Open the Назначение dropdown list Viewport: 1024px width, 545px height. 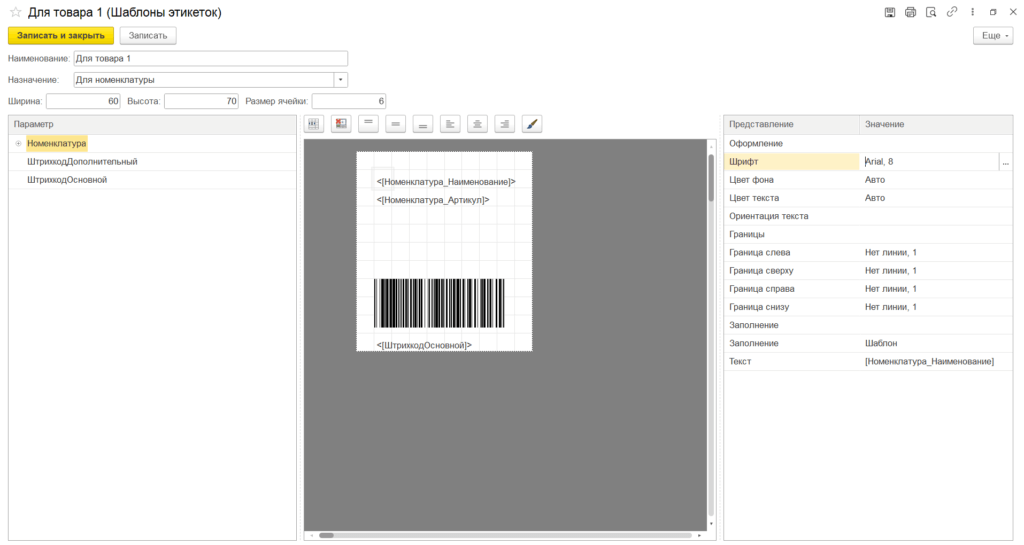(341, 80)
